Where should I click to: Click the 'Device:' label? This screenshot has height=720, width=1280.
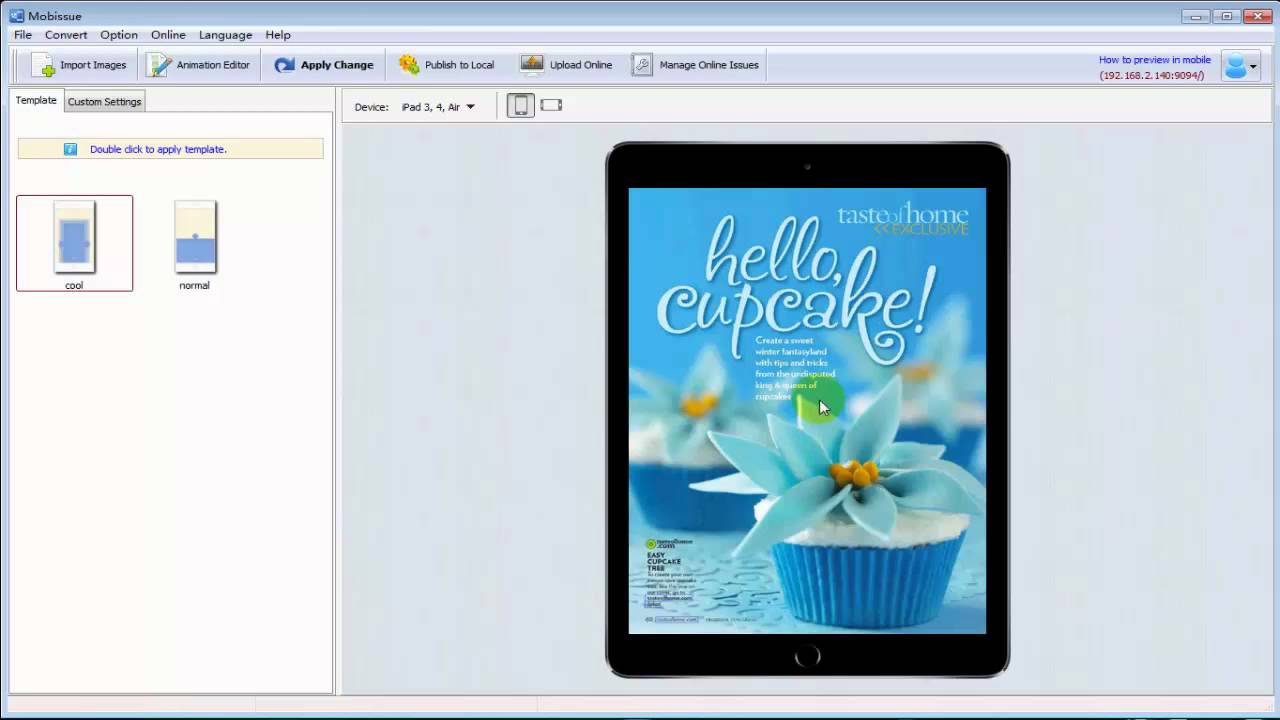click(371, 107)
